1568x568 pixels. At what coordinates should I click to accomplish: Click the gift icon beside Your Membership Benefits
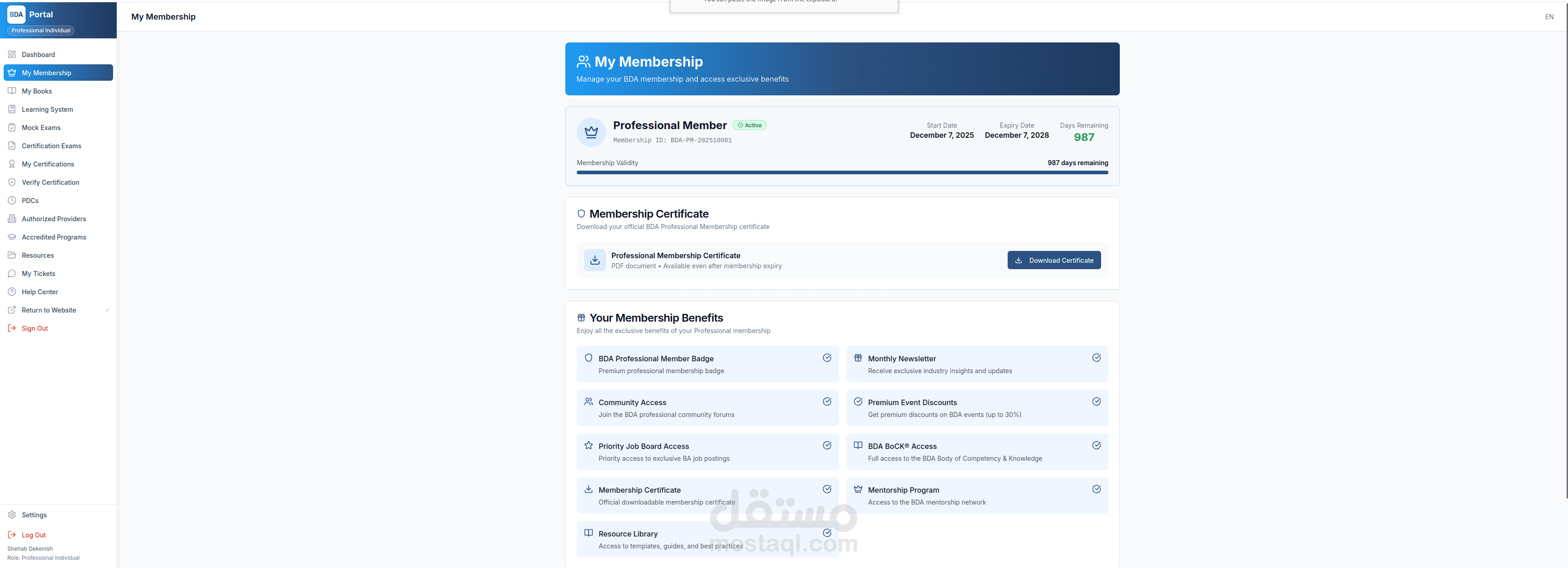click(581, 318)
